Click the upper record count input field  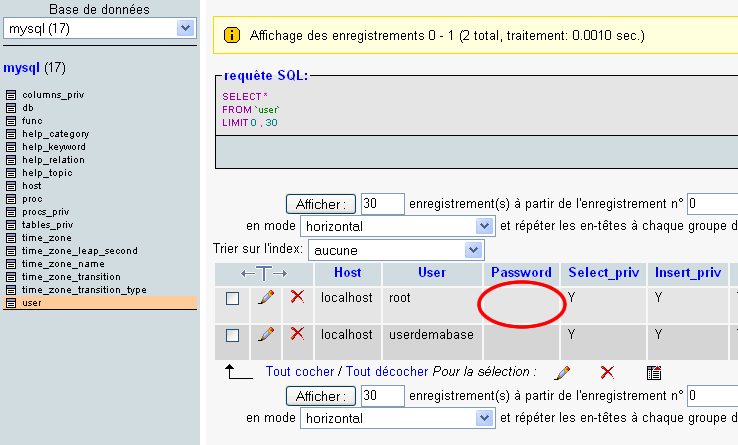[x=382, y=204]
